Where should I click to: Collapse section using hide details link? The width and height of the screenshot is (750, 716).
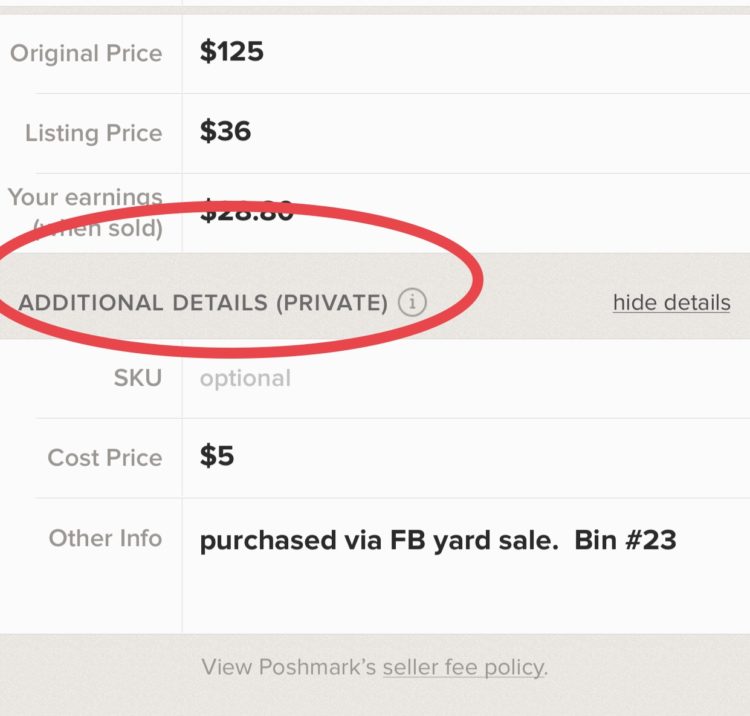(x=672, y=303)
